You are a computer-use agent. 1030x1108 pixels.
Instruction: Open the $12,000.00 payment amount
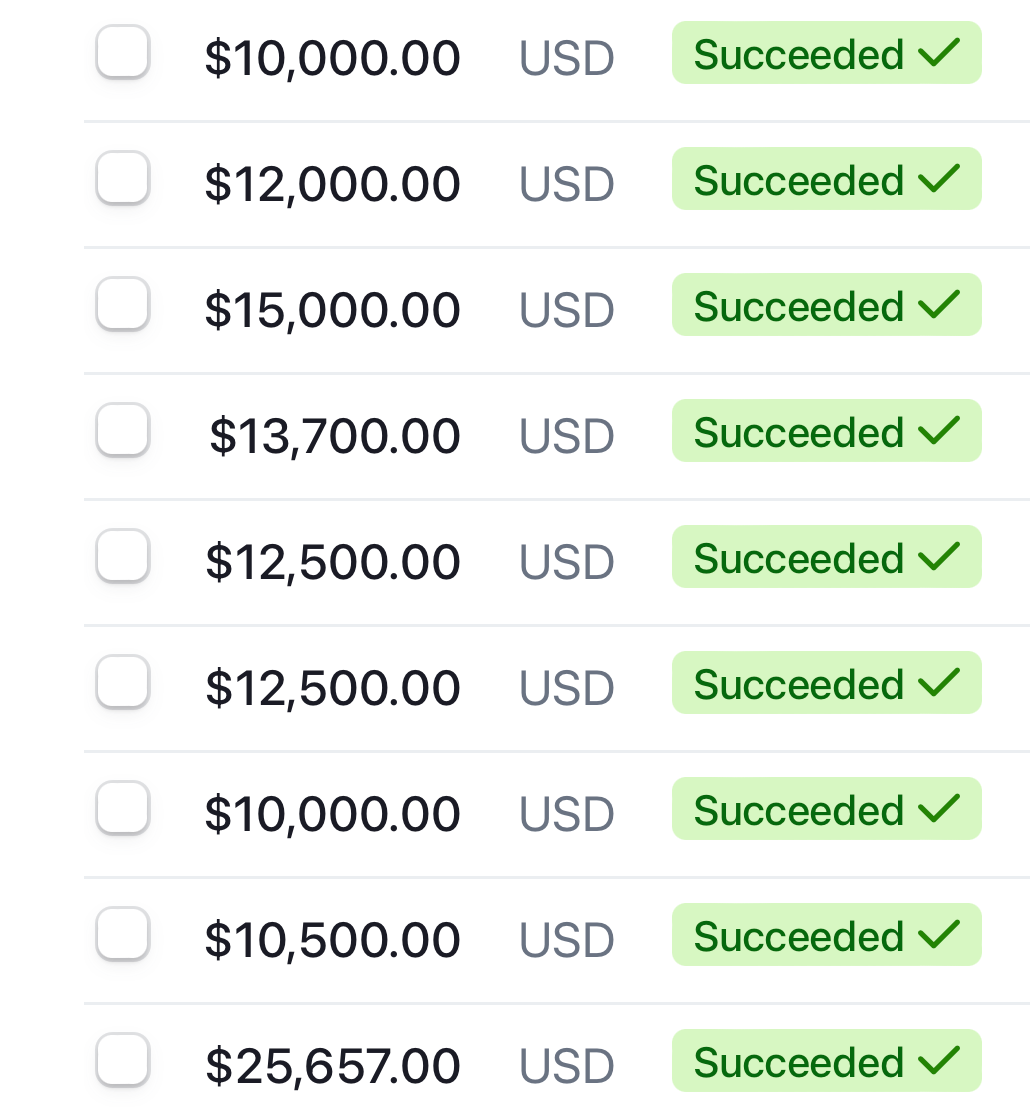(x=332, y=184)
